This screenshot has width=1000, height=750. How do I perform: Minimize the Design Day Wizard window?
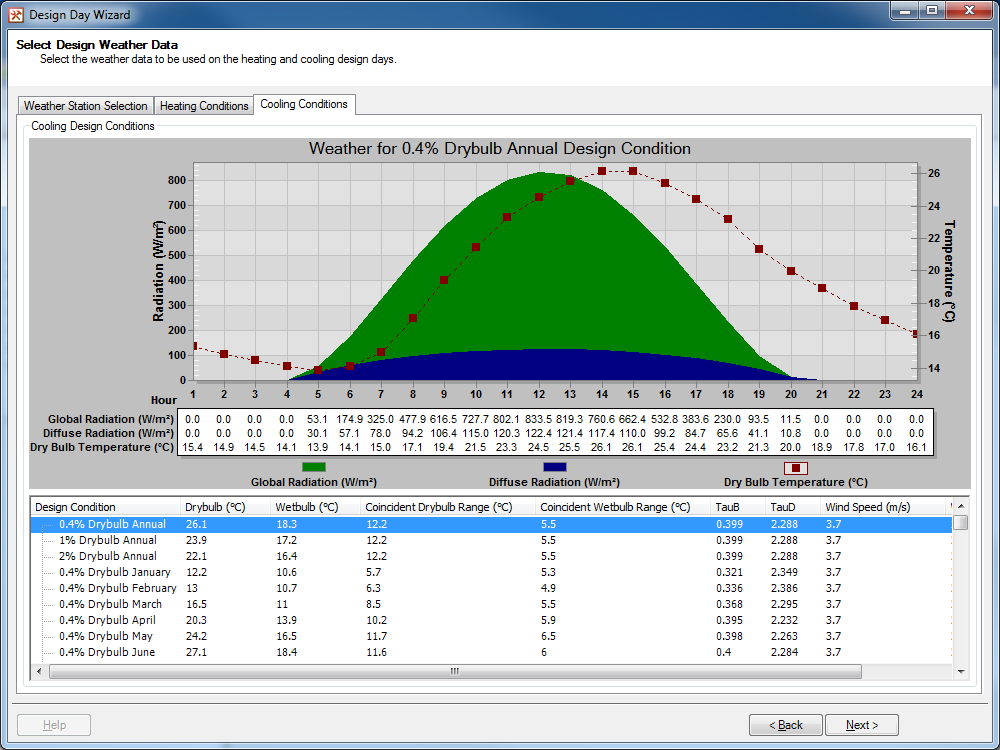click(904, 11)
